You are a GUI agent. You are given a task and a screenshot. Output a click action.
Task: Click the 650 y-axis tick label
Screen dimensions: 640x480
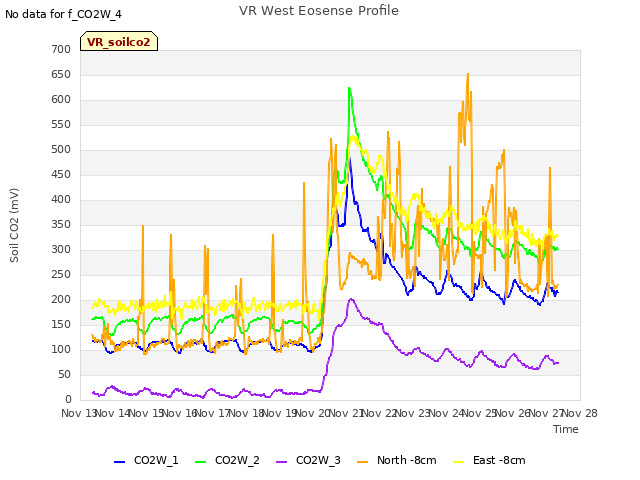click(x=61, y=74)
